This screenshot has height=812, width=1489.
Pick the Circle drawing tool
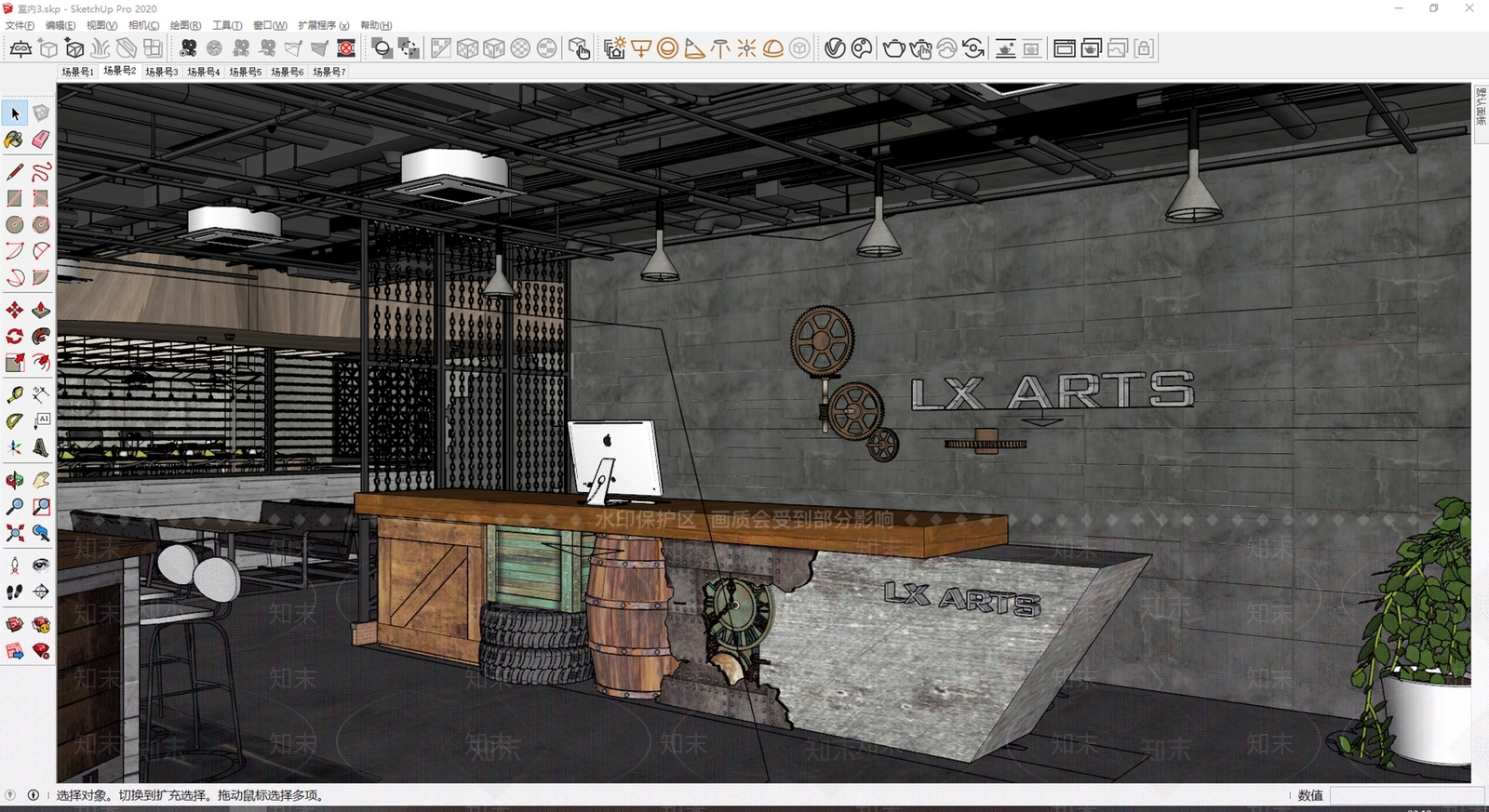click(15, 224)
